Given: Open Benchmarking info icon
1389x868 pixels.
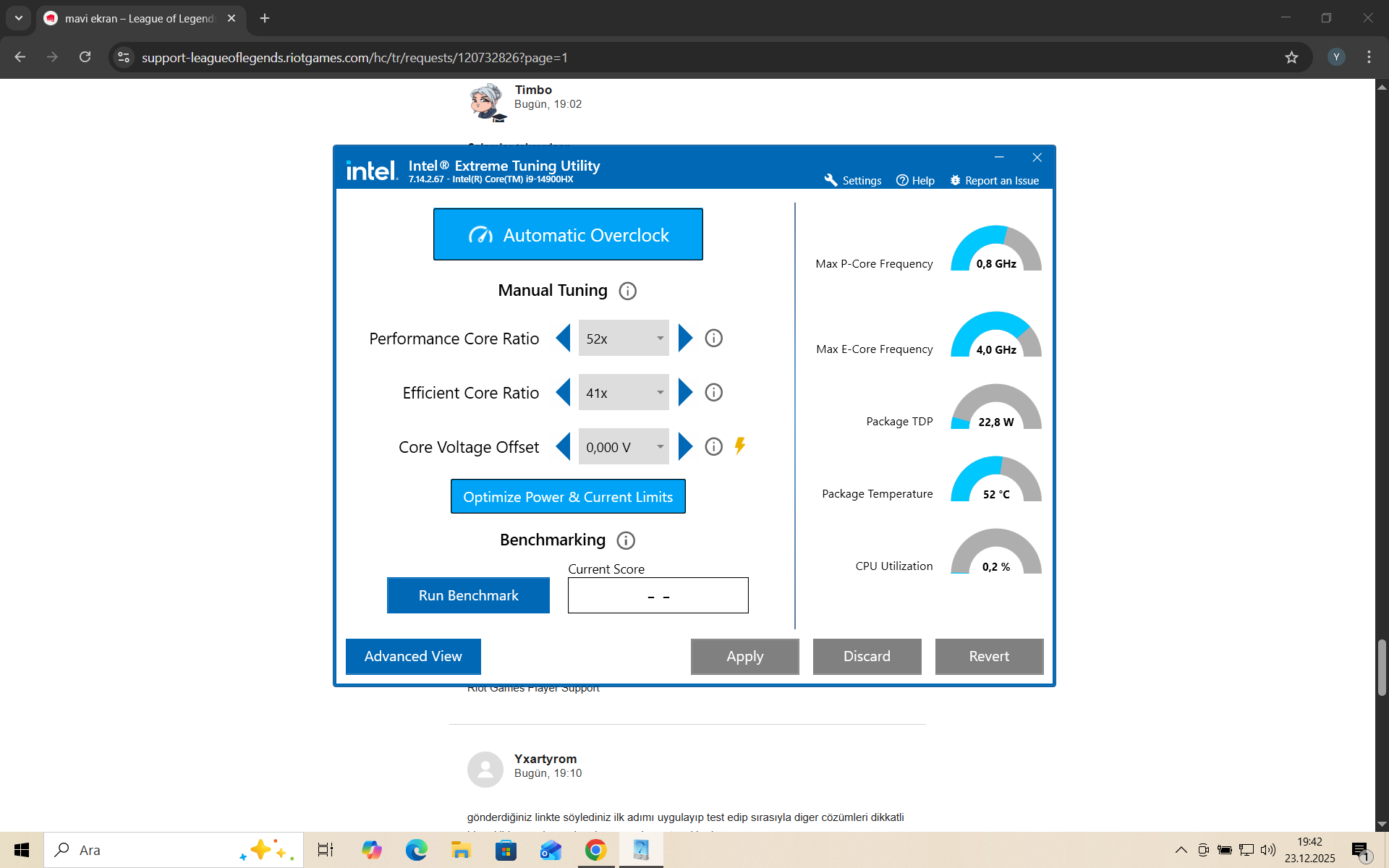Looking at the screenshot, I should 626,540.
